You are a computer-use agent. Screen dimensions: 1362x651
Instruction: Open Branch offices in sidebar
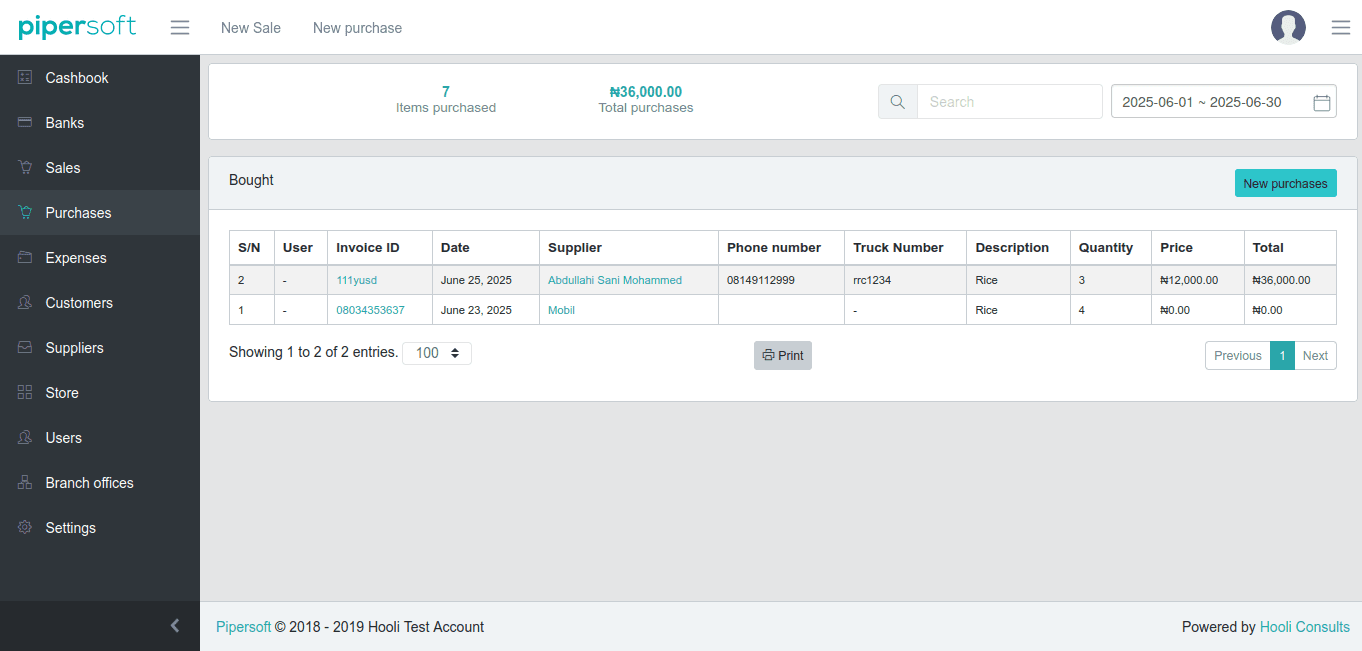click(100, 482)
